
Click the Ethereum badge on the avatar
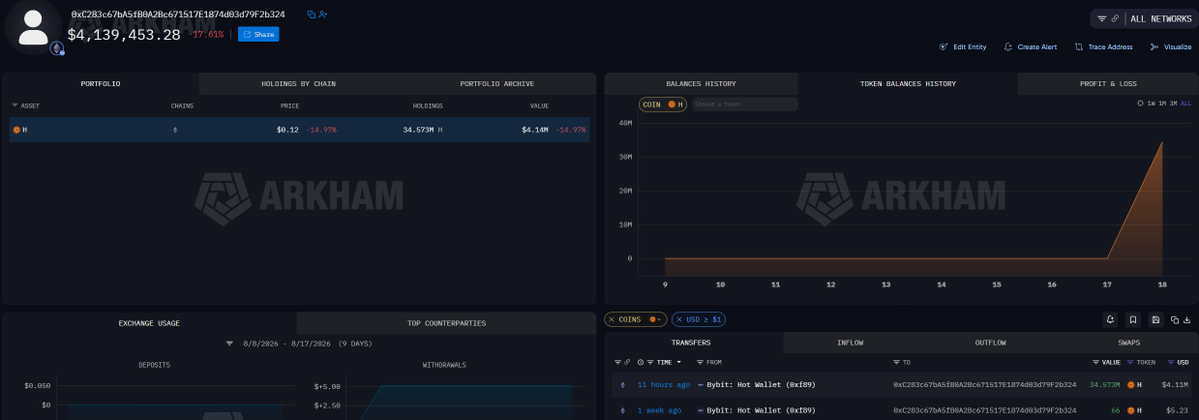(x=57, y=49)
